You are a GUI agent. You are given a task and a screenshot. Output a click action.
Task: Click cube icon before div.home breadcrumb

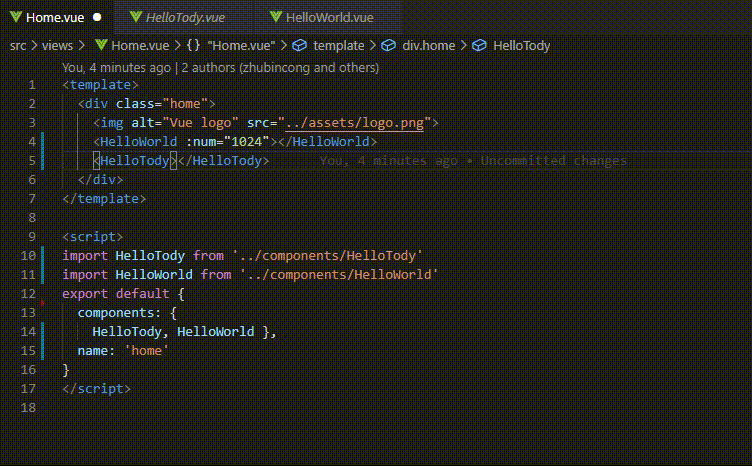point(388,46)
